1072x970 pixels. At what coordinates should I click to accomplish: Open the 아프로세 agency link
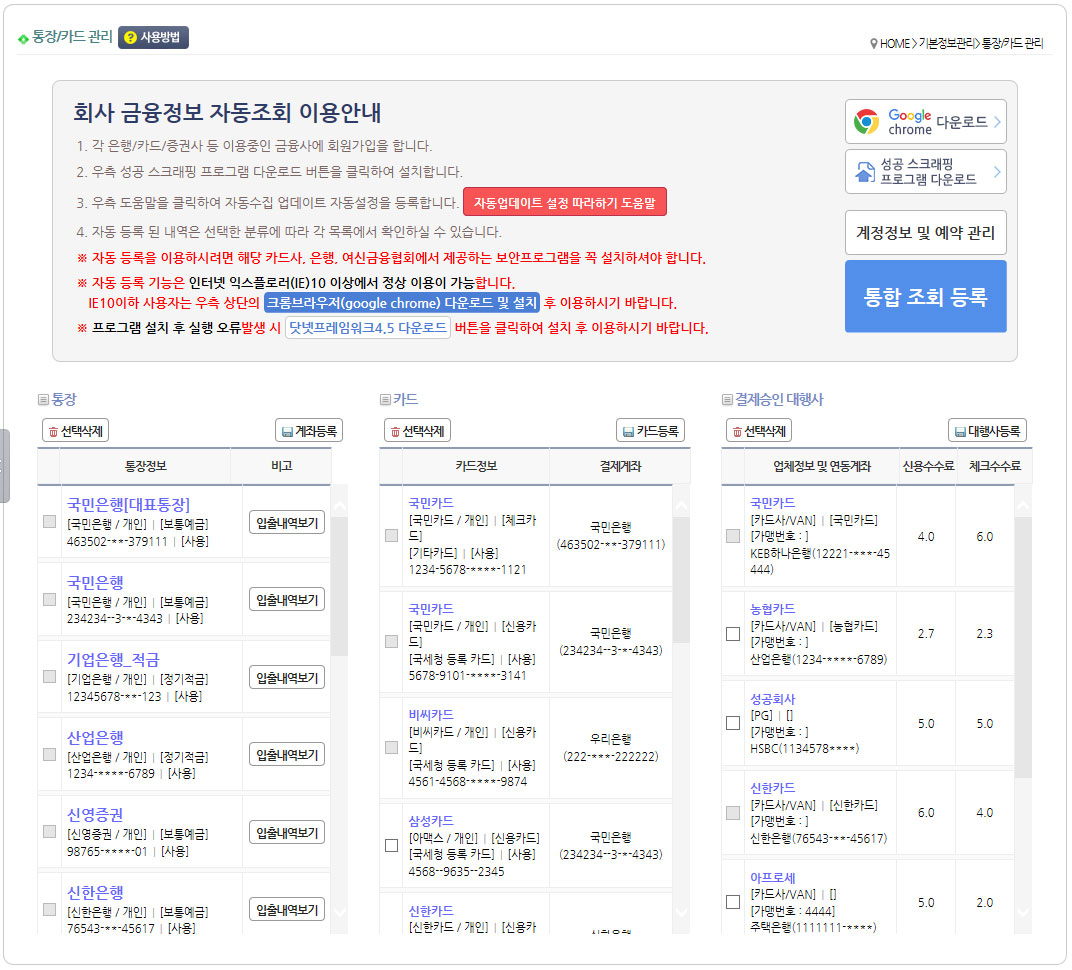pos(773,878)
